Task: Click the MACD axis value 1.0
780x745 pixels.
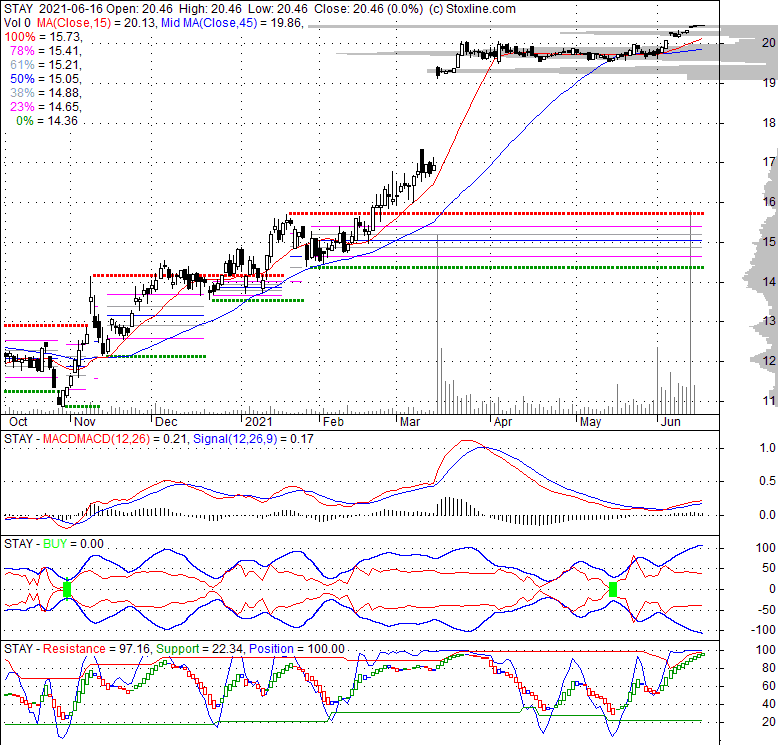Action: 768,448
